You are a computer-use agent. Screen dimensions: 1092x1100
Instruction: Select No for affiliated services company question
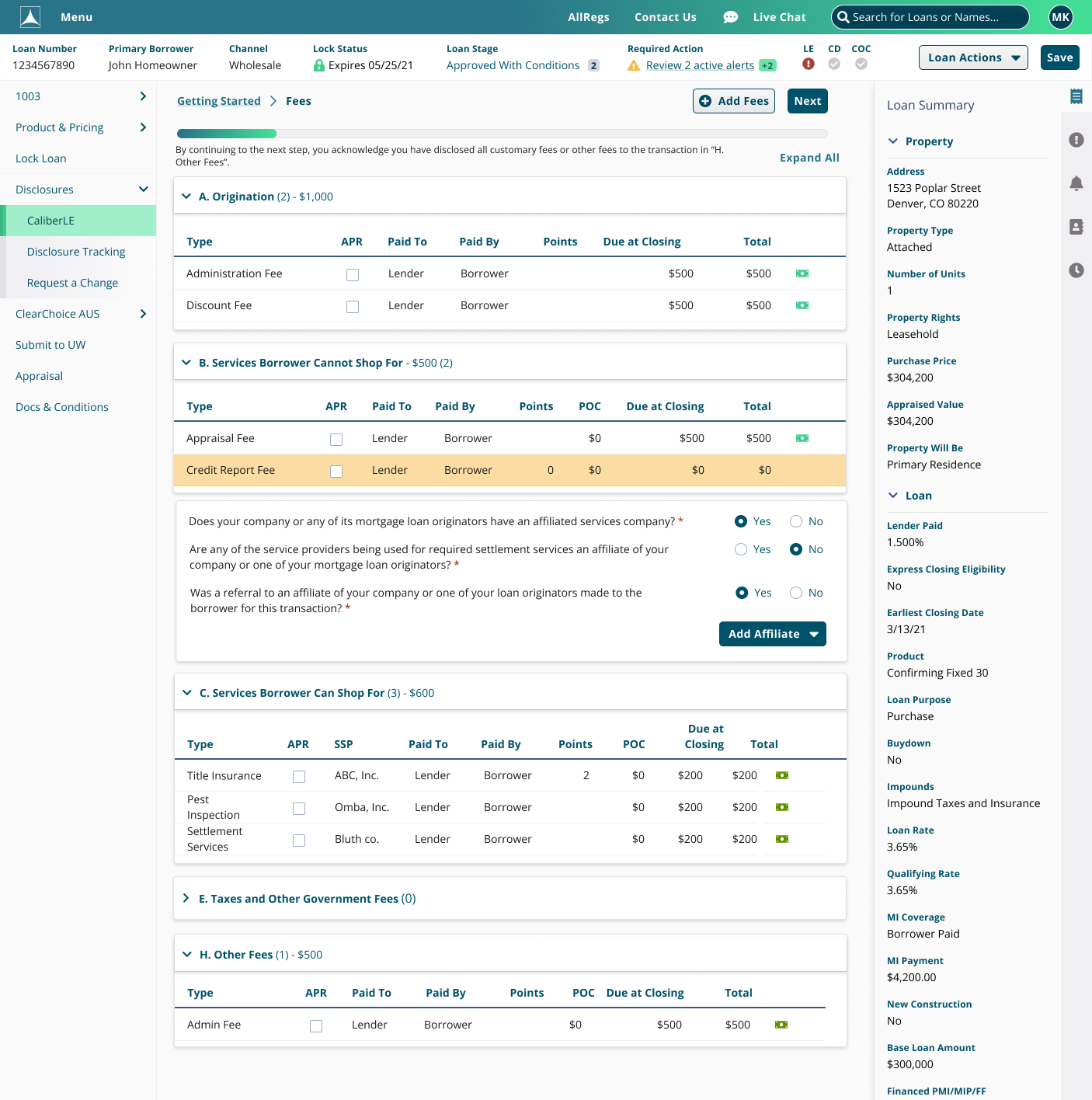796,521
